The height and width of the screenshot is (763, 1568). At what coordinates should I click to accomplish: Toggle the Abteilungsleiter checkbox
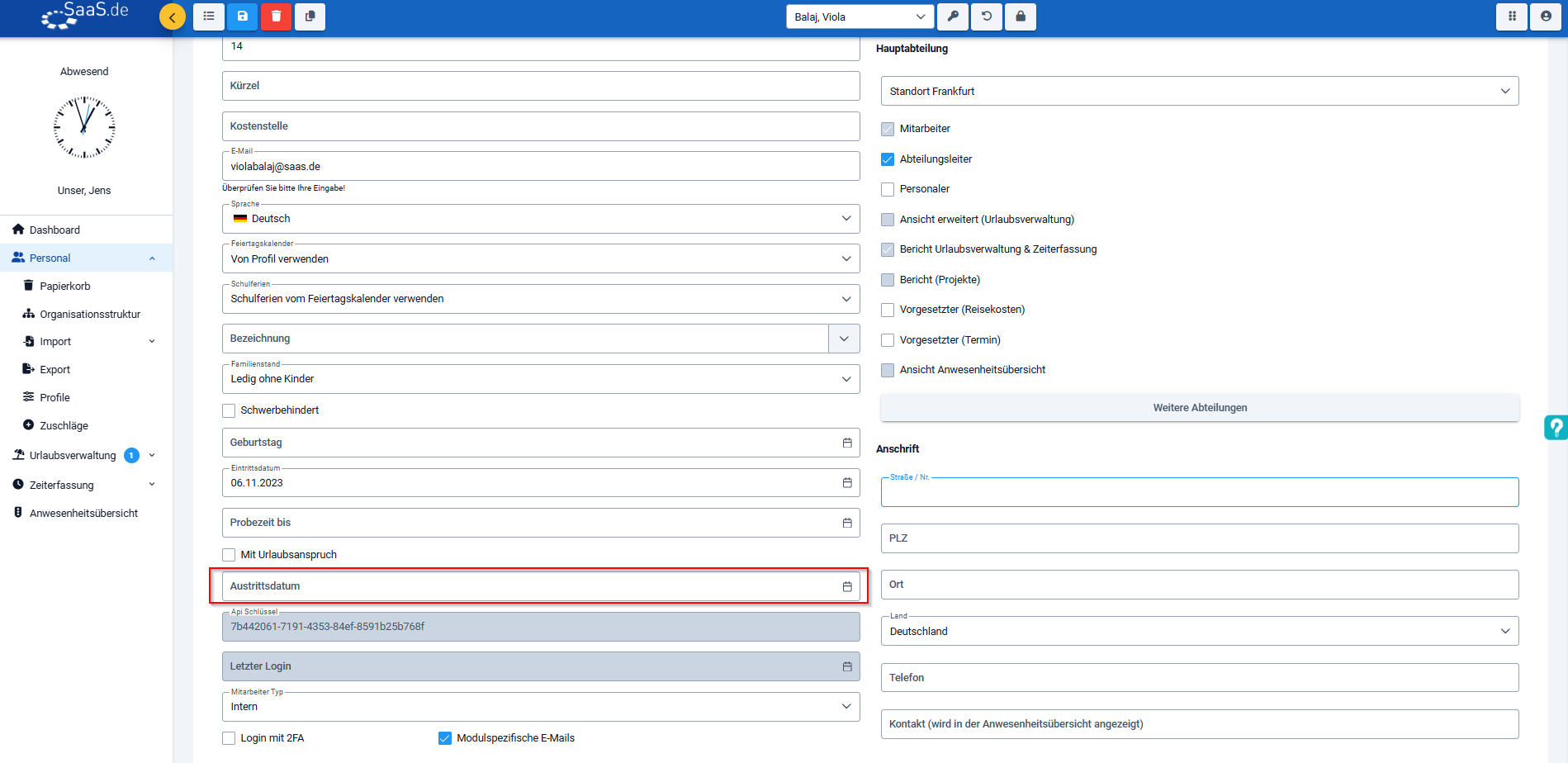coord(888,159)
